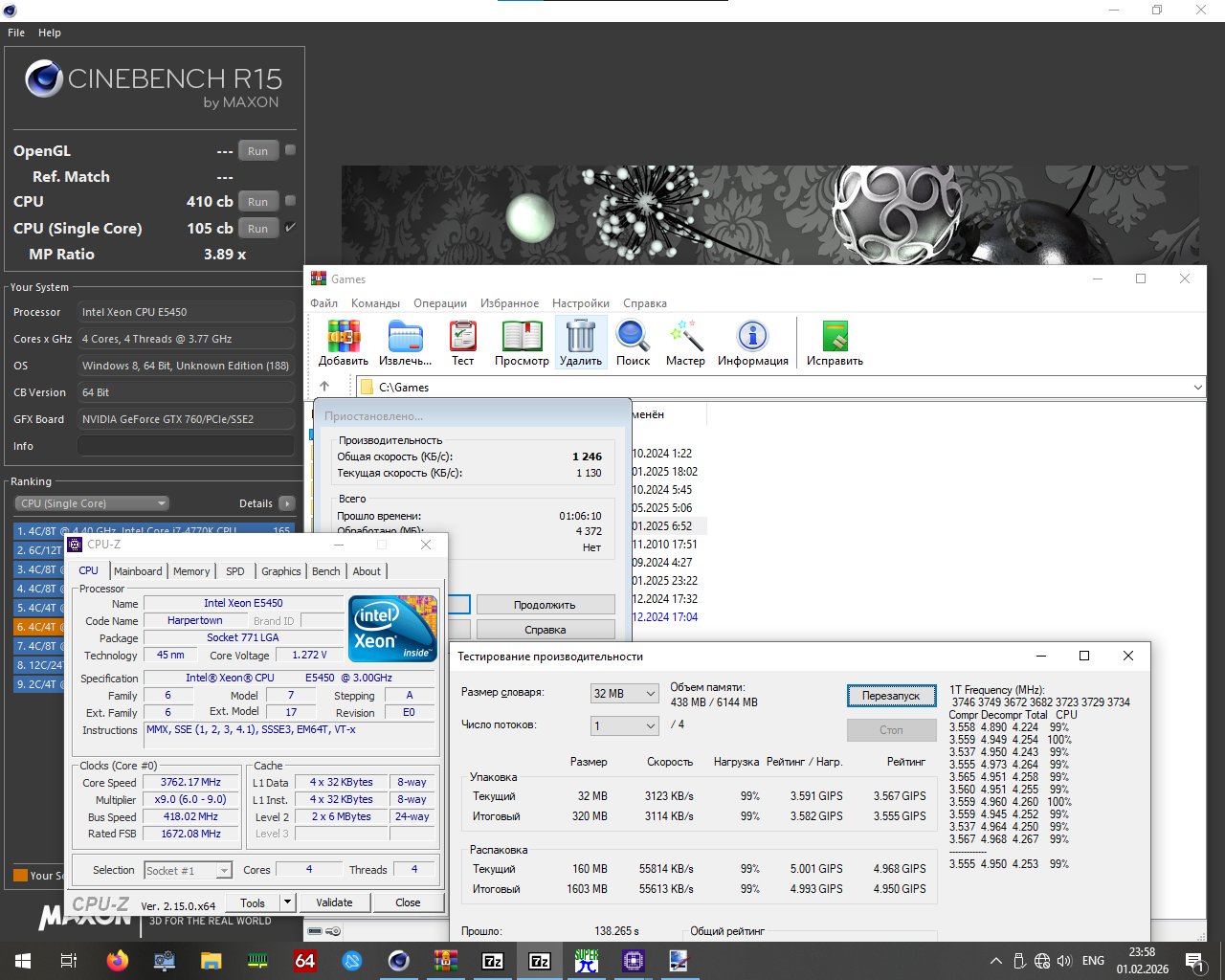Open the taskbar clock showing 23:58
The height and width of the screenshot is (980, 1225).
pyautogui.click(x=1142, y=961)
